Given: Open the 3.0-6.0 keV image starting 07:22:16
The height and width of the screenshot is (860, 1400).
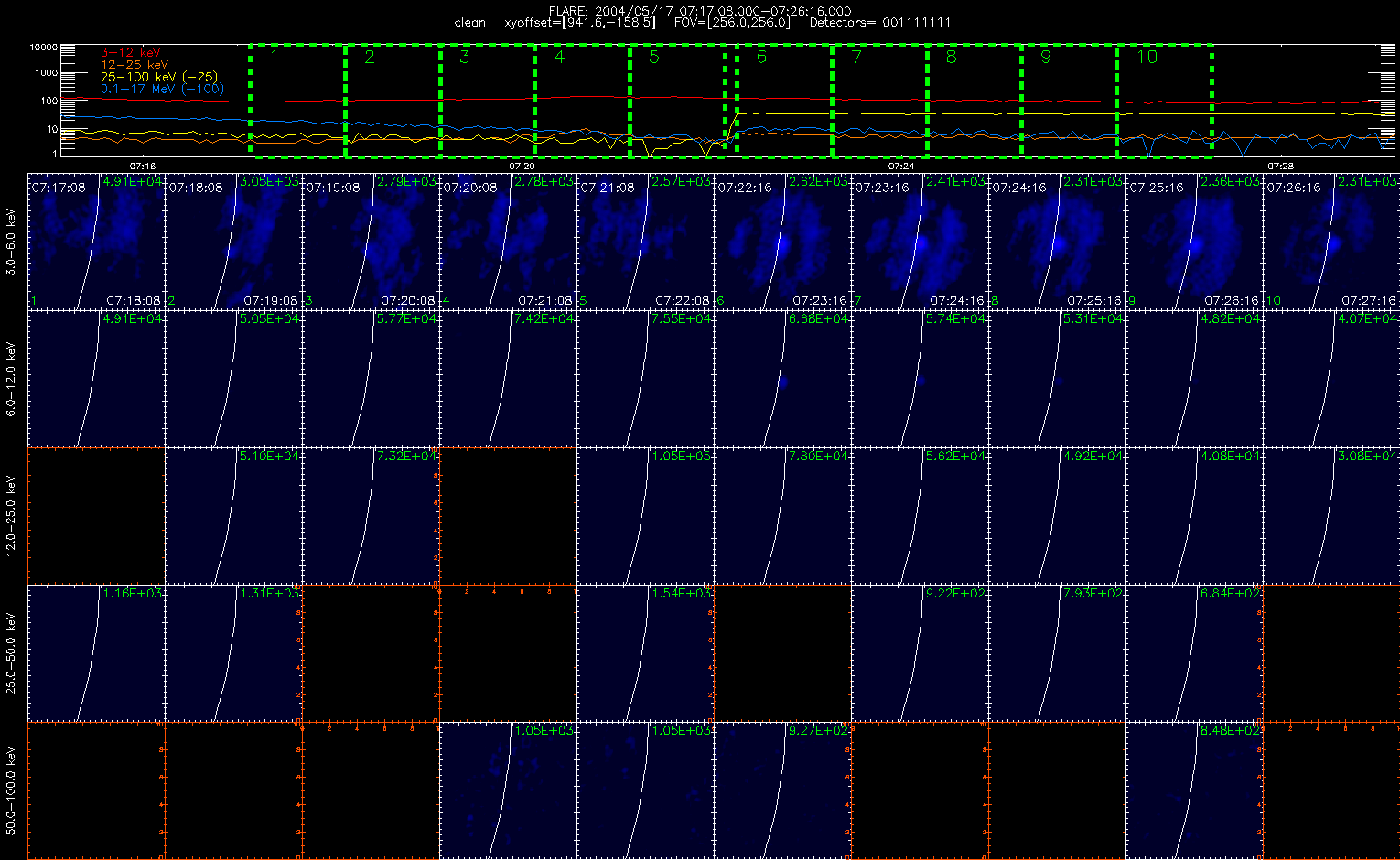Looking at the screenshot, I should pyautogui.click(x=782, y=242).
